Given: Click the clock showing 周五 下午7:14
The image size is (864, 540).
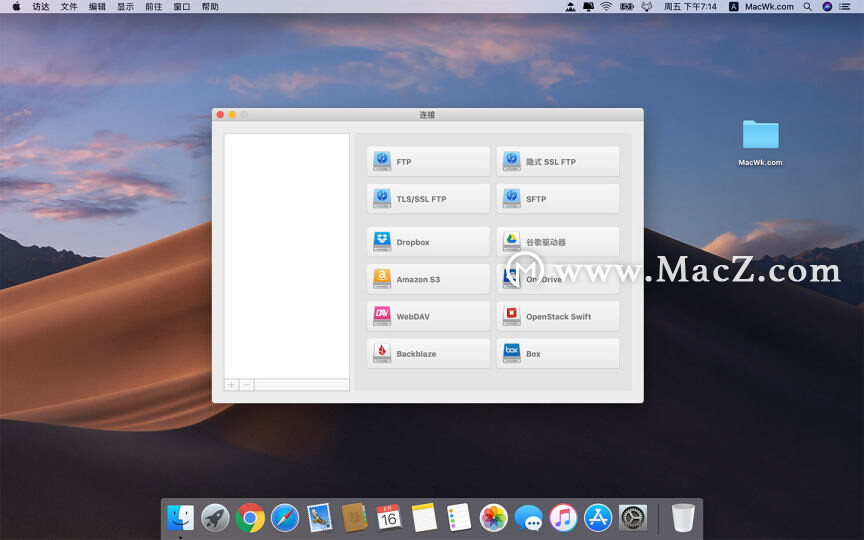Looking at the screenshot, I should (x=690, y=7).
